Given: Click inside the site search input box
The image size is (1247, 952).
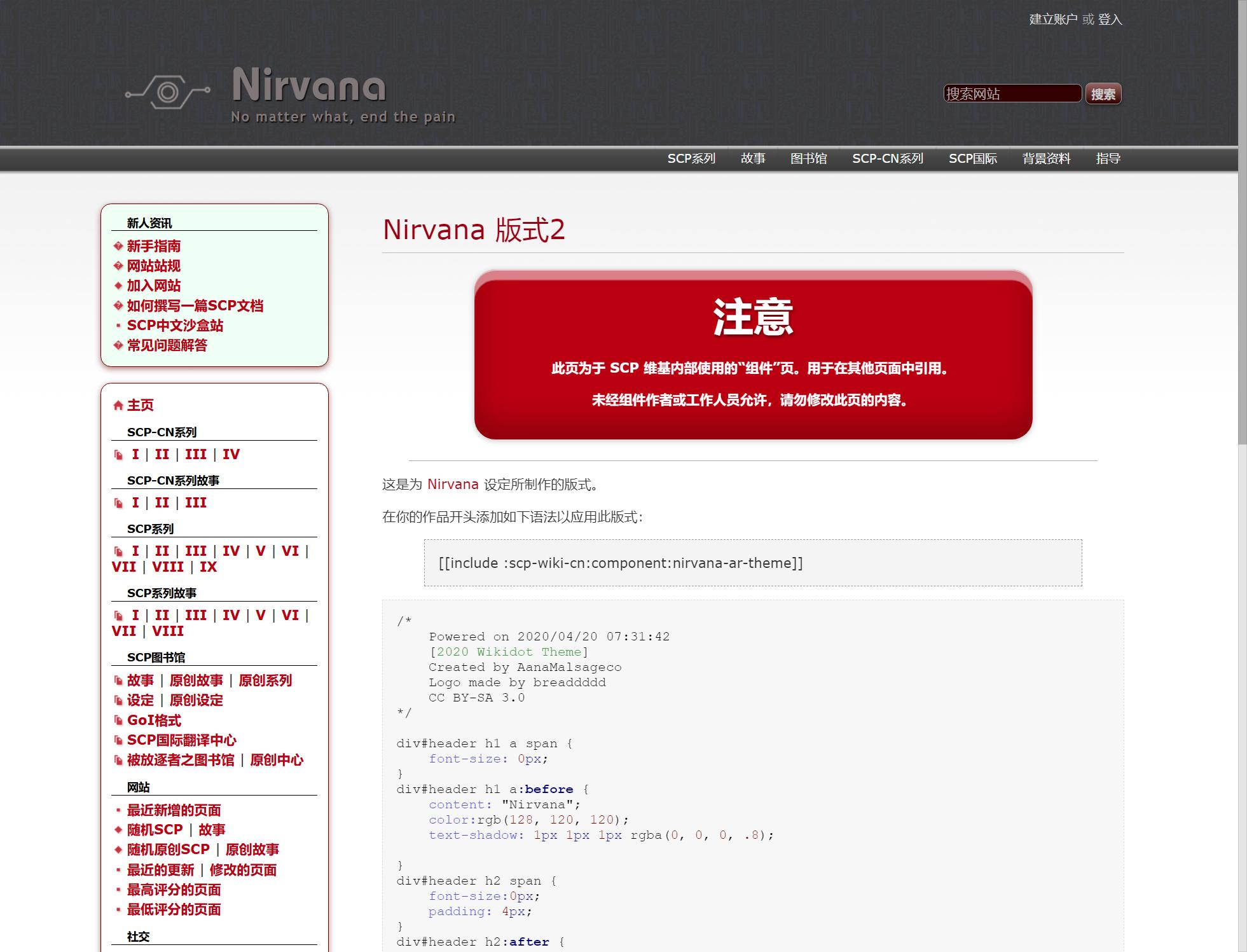Looking at the screenshot, I should click(x=1012, y=93).
